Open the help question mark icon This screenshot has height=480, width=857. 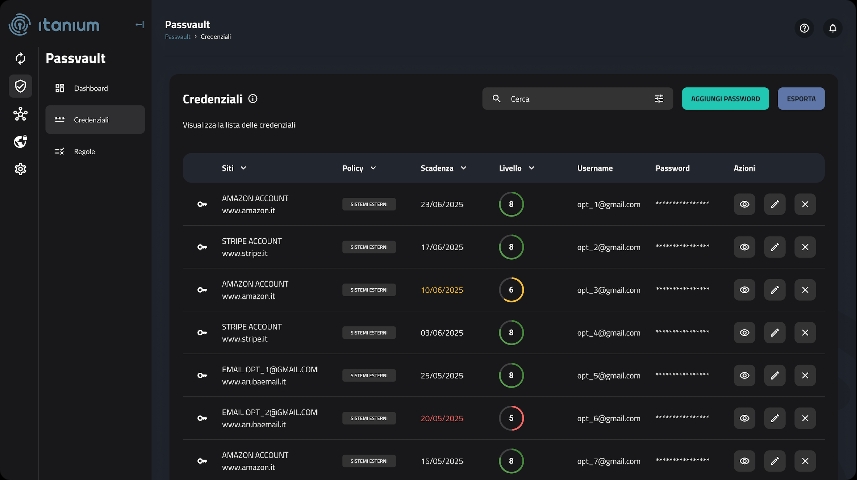tap(804, 28)
